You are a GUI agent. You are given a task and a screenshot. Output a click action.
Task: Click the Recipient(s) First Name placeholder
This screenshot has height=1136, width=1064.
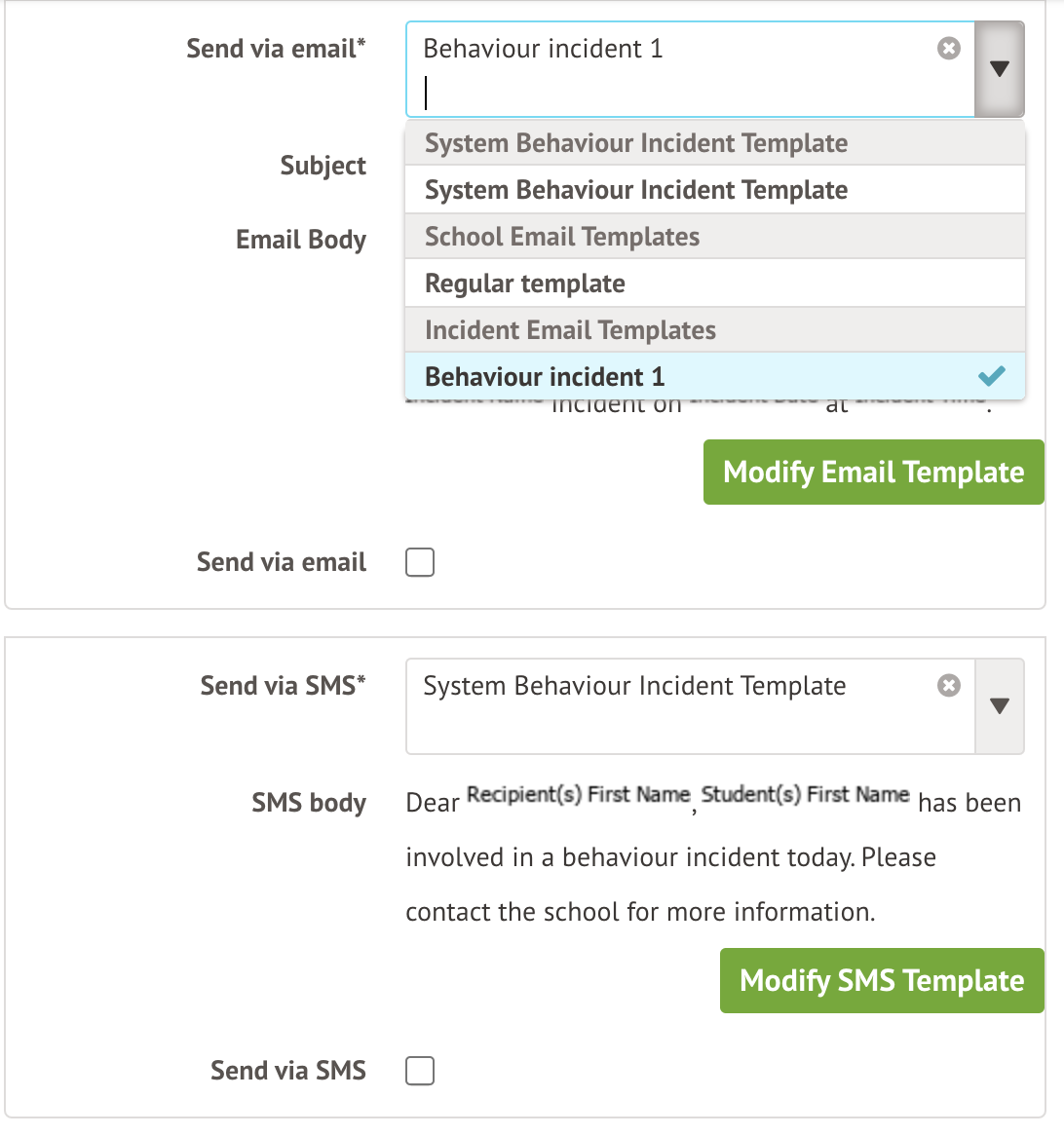[x=578, y=795]
